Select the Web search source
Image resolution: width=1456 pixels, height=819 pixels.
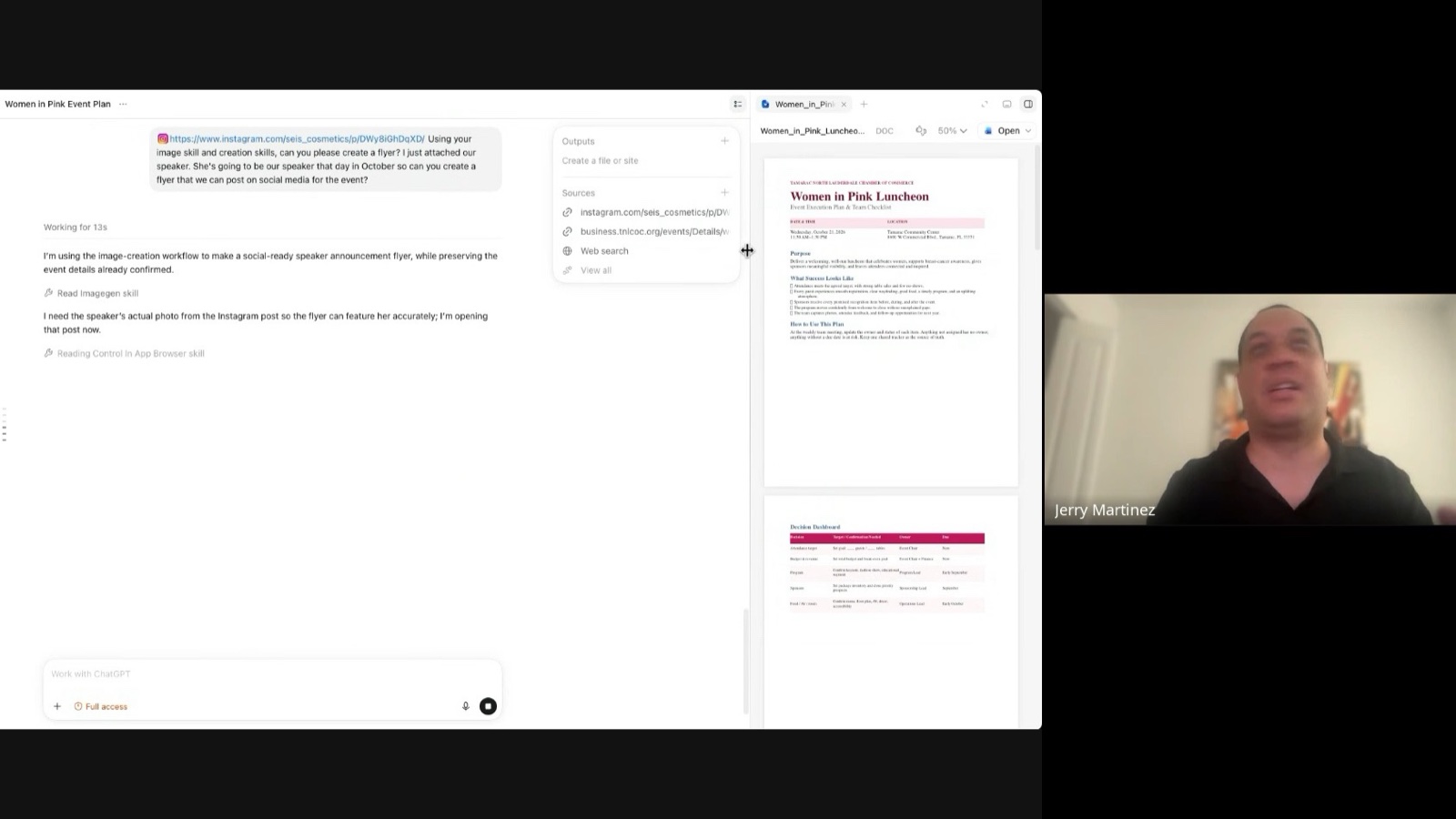click(x=596, y=251)
